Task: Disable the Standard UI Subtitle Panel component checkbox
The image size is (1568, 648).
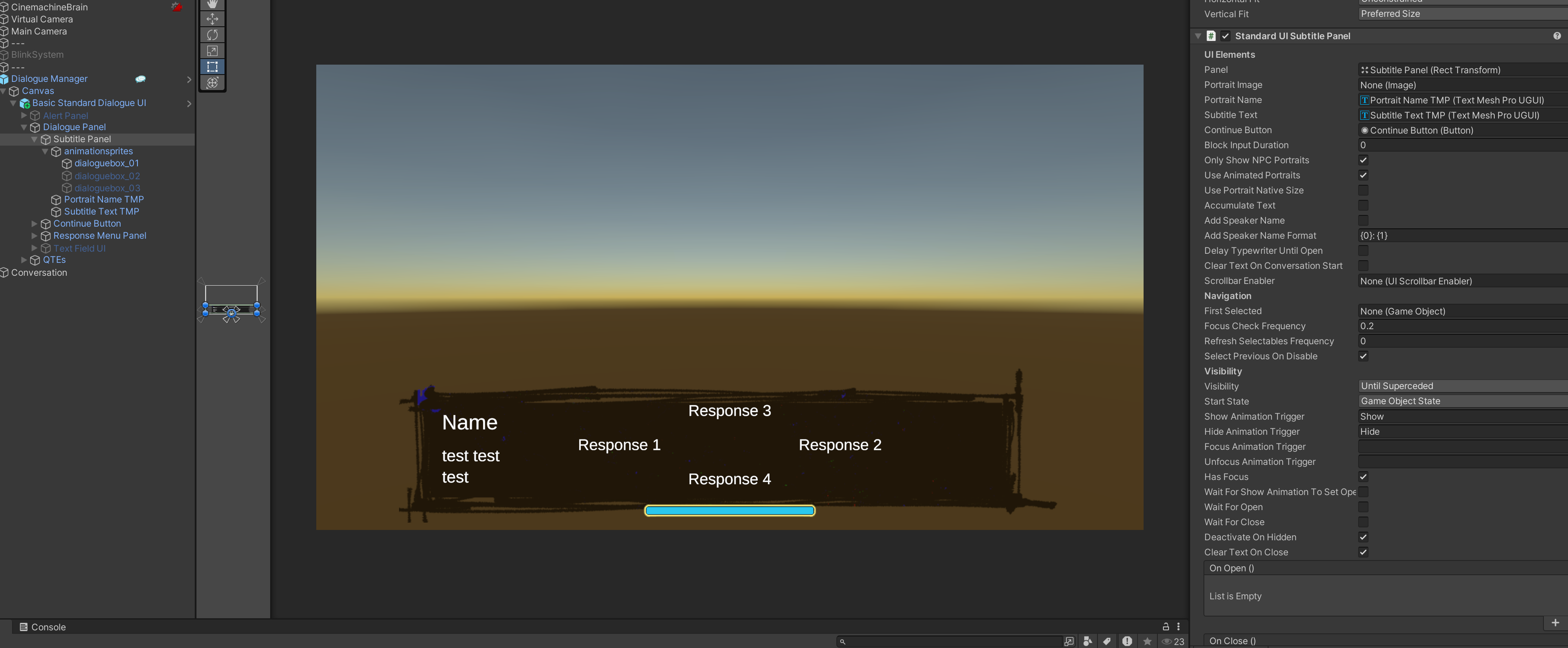Action: (1225, 36)
